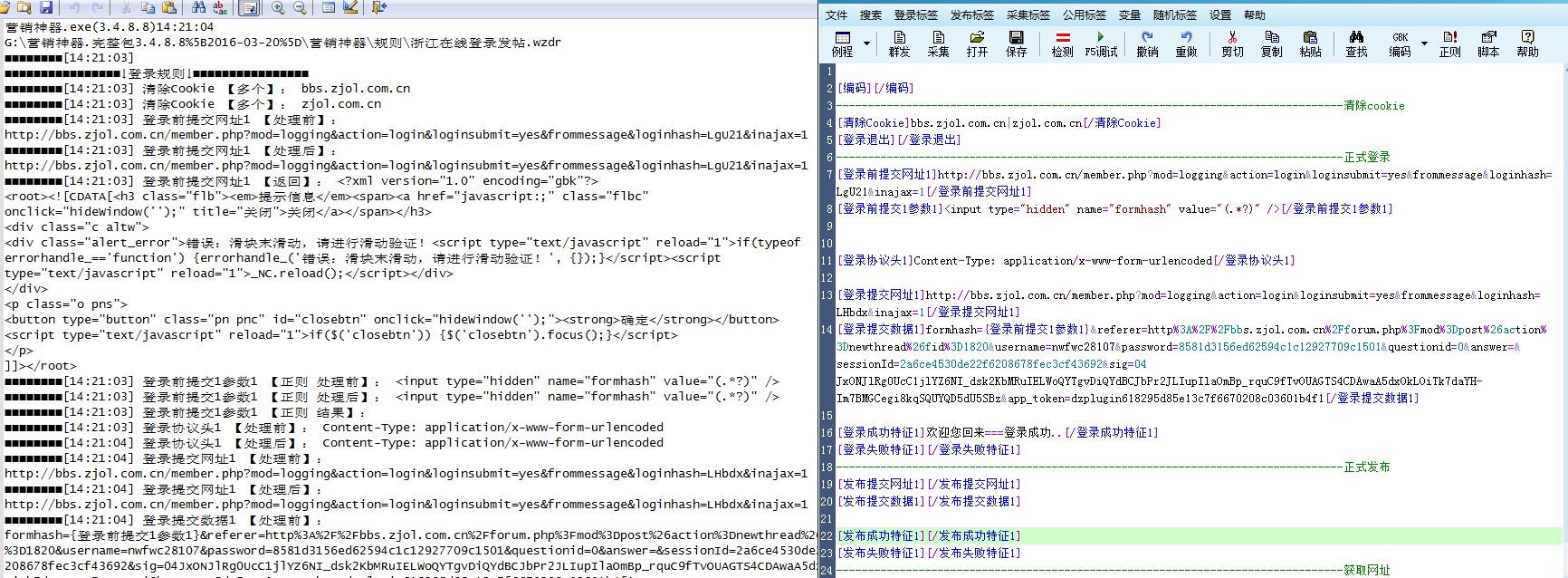Screen dimensions: 1568x578
Task: Run the F5调试 debug button
Action: 1101,43
